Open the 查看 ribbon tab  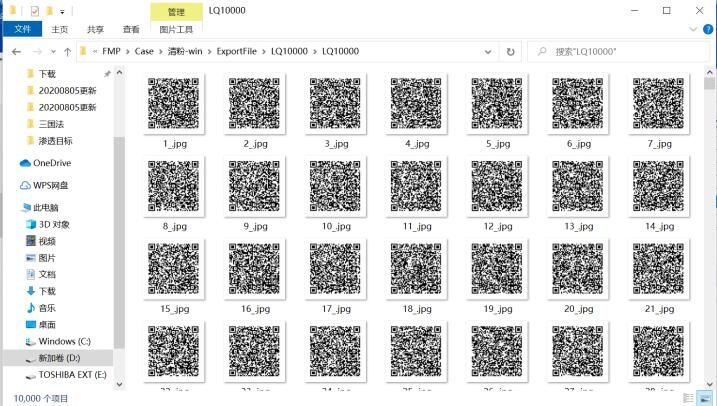click(x=131, y=30)
